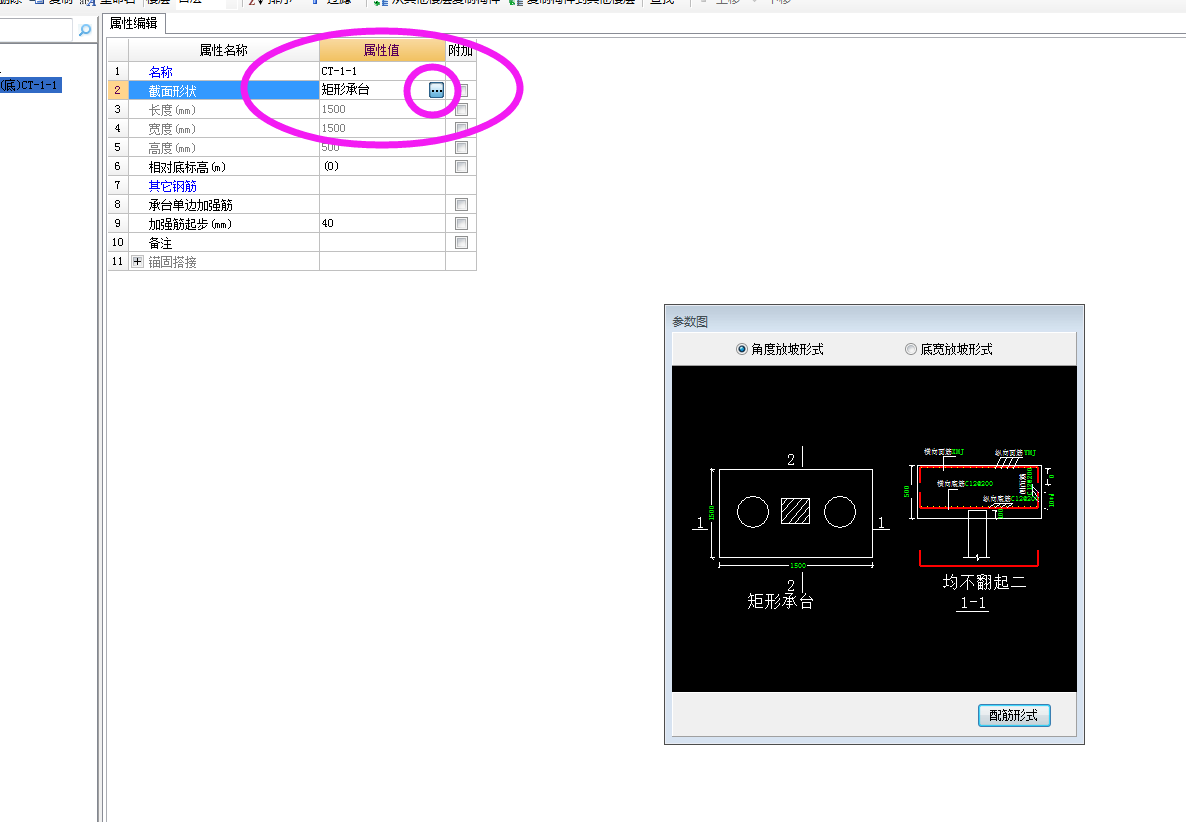Click the search magnifier icon in left panel
Image resolution: width=1186 pixels, height=822 pixels.
point(85,30)
